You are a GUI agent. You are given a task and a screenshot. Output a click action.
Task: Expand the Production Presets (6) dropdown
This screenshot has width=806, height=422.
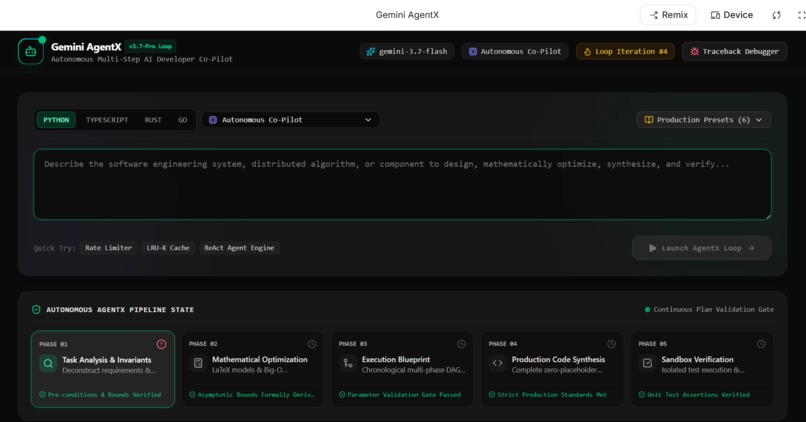pos(703,120)
